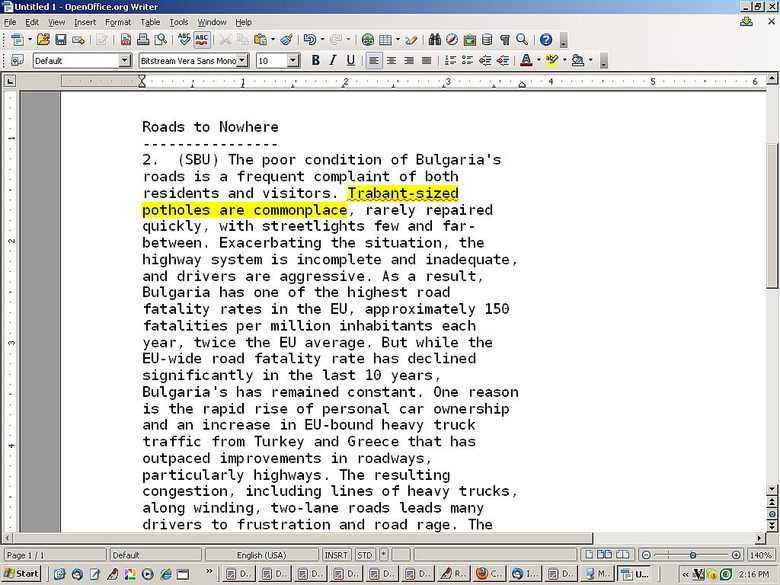Toggle AutoSpellcheck icon
The height and width of the screenshot is (585, 780).
201,40
